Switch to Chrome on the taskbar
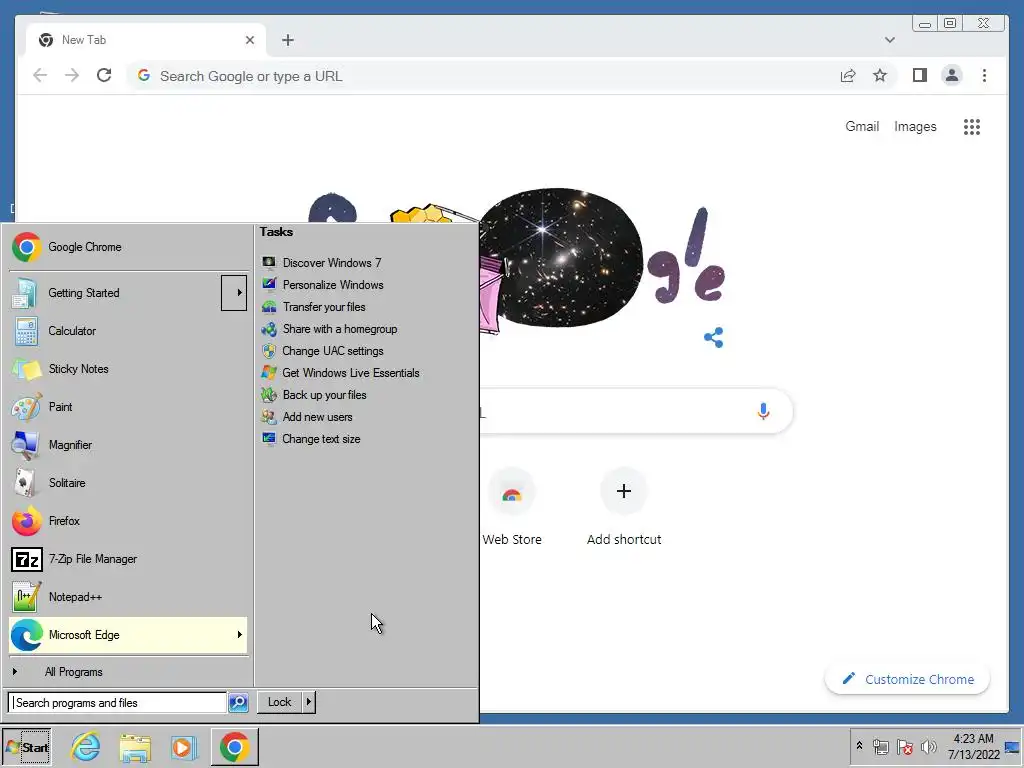The image size is (1024, 768). tap(234, 747)
